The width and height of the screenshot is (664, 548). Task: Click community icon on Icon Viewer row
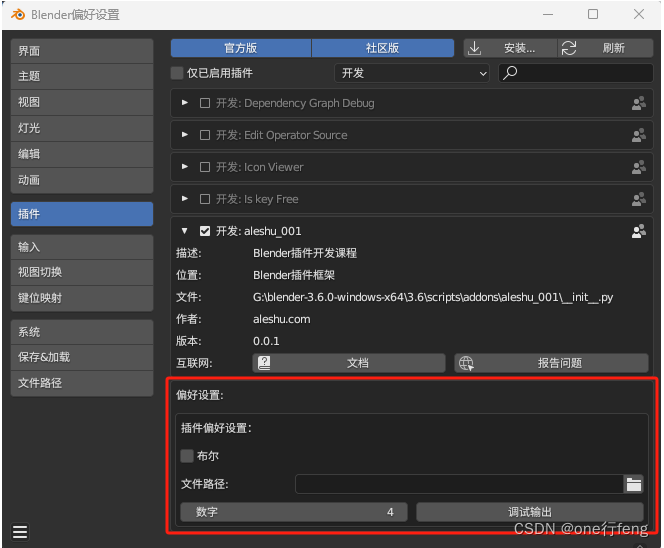[x=639, y=167]
